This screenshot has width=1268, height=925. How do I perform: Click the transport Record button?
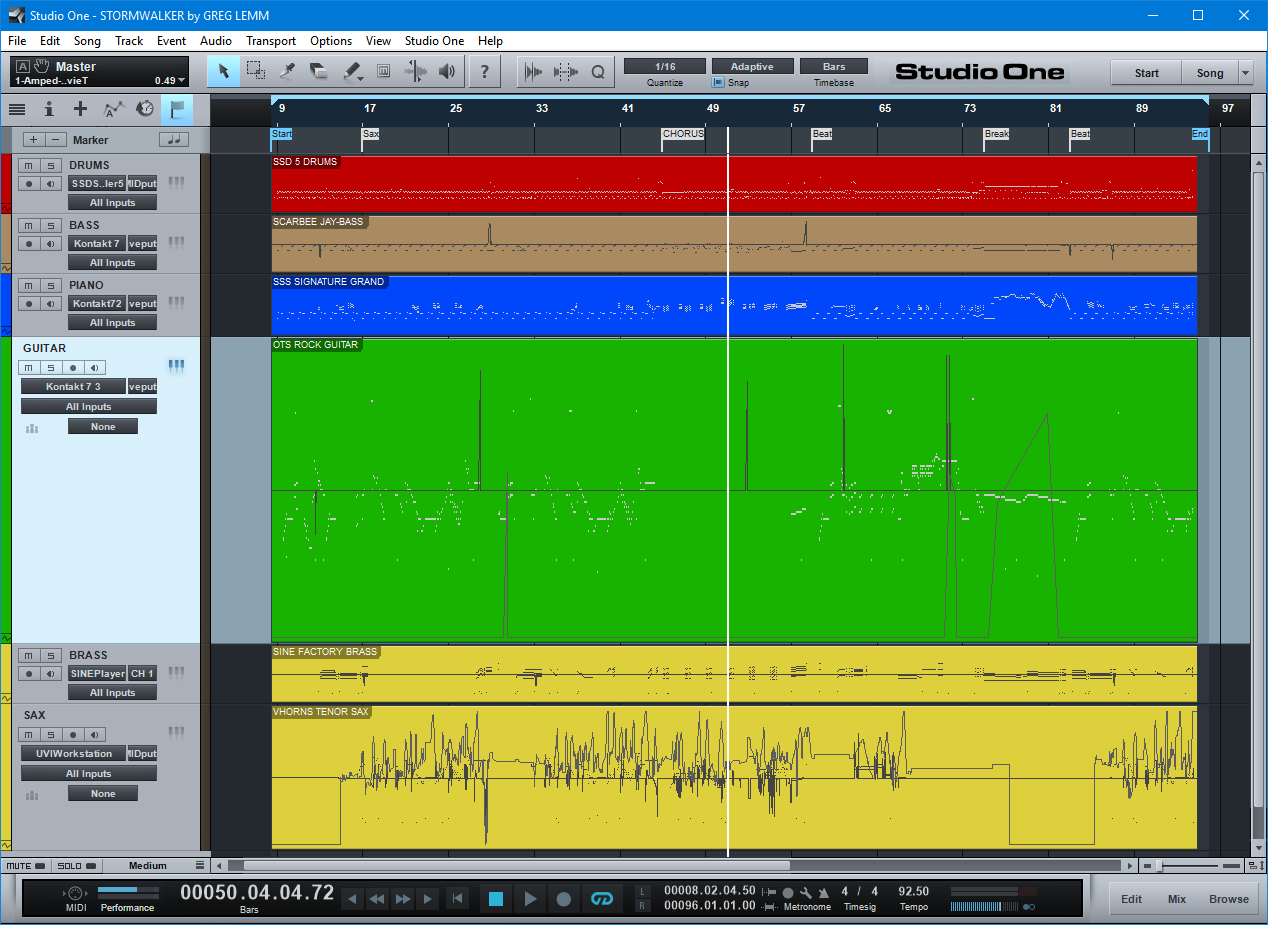coord(564,899)
